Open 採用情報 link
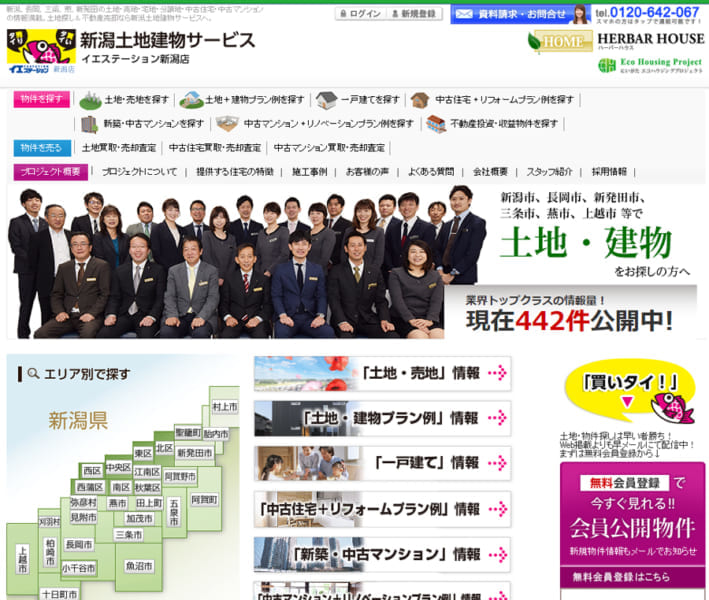Image resolution: width=709 pixels, height=600 pixels. pyautogui.click(x=609, y=172)
